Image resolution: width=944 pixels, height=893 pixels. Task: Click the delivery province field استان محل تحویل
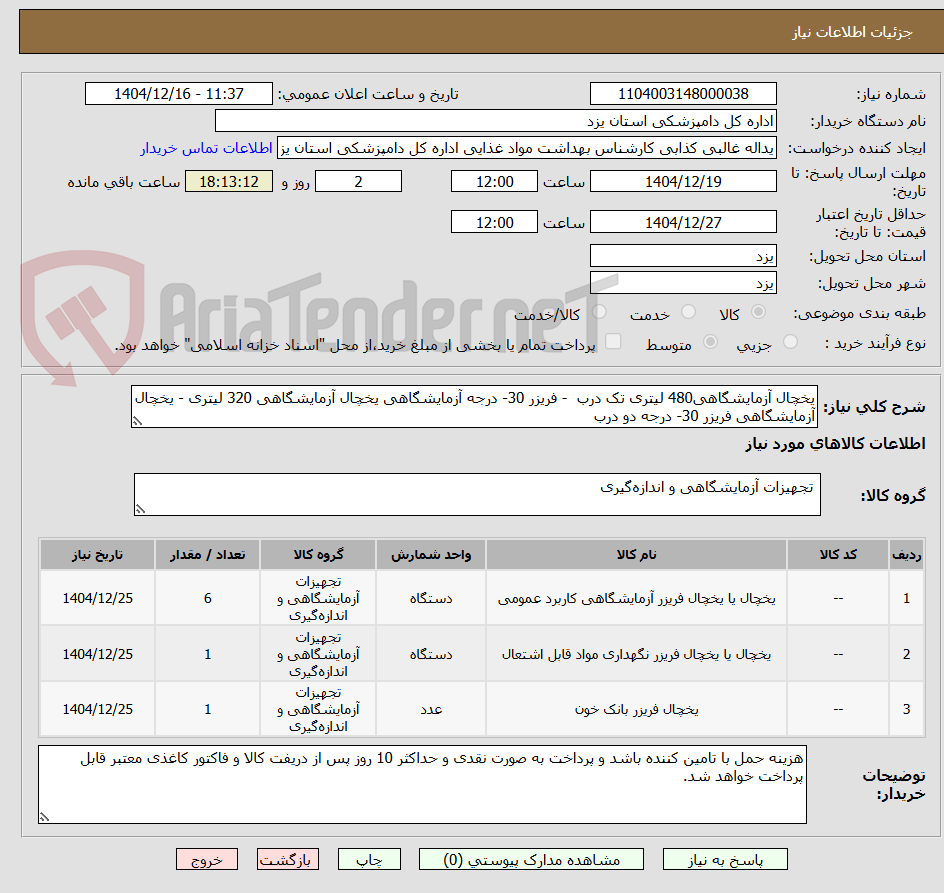pyautogui.click(x=683, y=256)
